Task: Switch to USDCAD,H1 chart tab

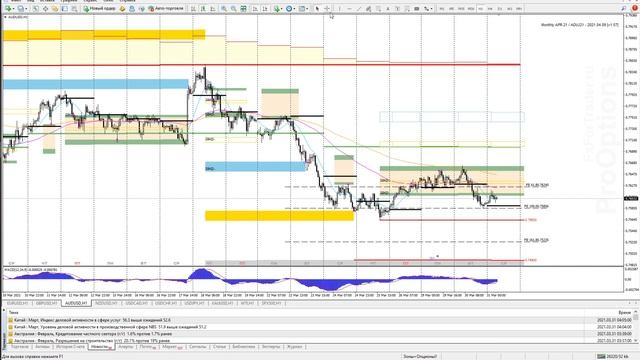Action: 136,303
